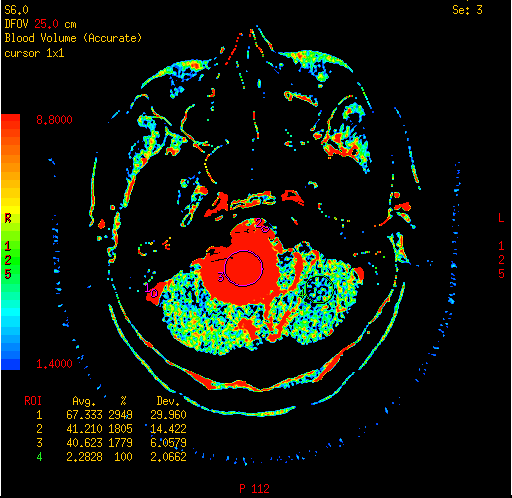Click the ROI 2 marker near brainstem
Viewport: 512px width, 498px height.
(259, 223)
